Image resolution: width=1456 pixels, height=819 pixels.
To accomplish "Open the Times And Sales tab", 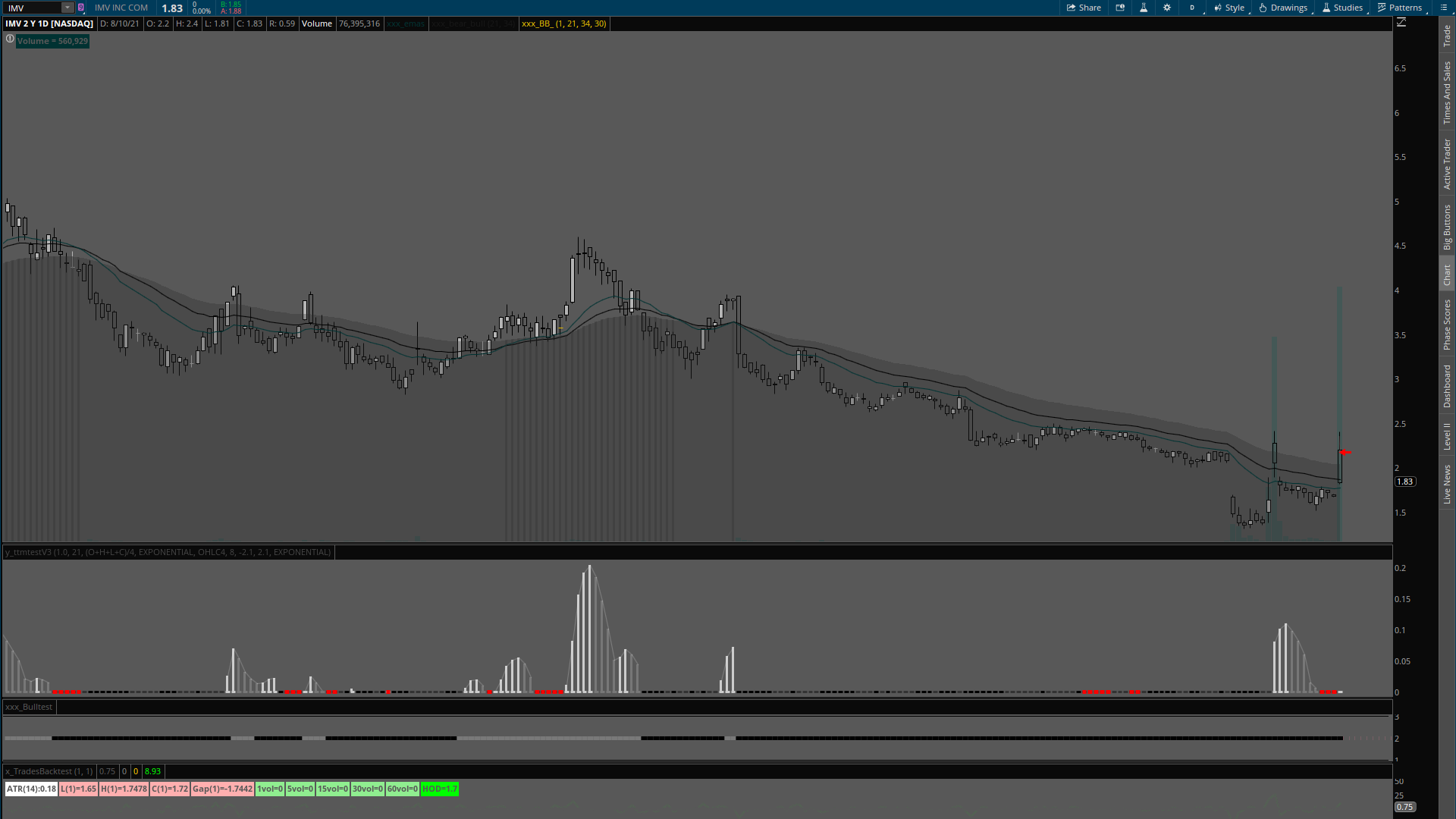I will pos(1447,93).
